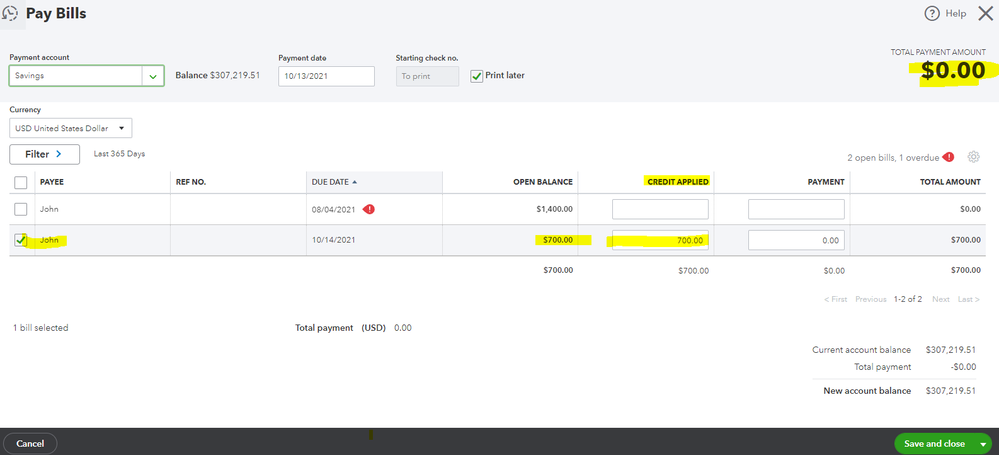Click the Help label text

point(956,13)
